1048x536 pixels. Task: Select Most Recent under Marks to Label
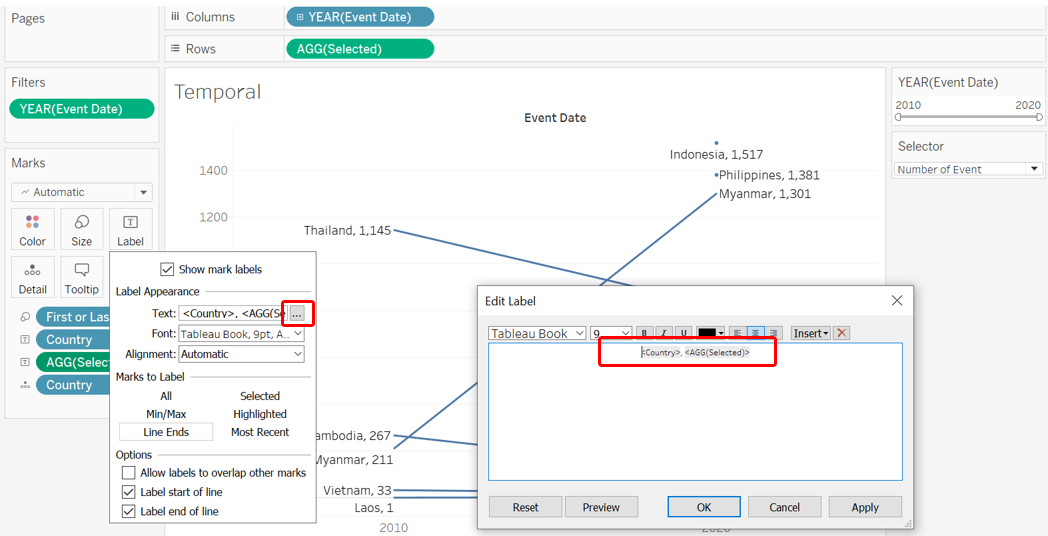click(260, 432)
